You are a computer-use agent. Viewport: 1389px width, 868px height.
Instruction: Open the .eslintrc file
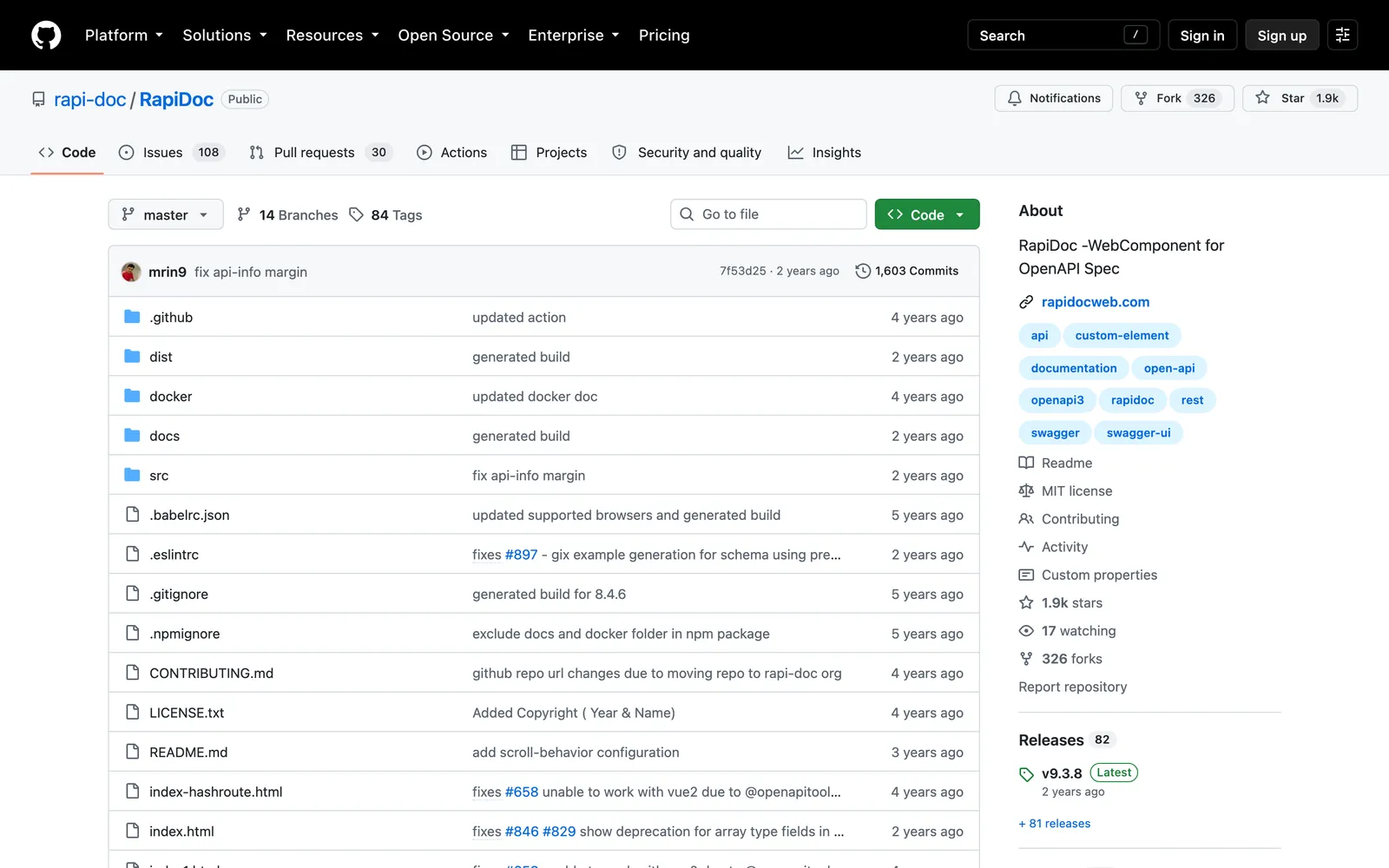pos(174,555)
